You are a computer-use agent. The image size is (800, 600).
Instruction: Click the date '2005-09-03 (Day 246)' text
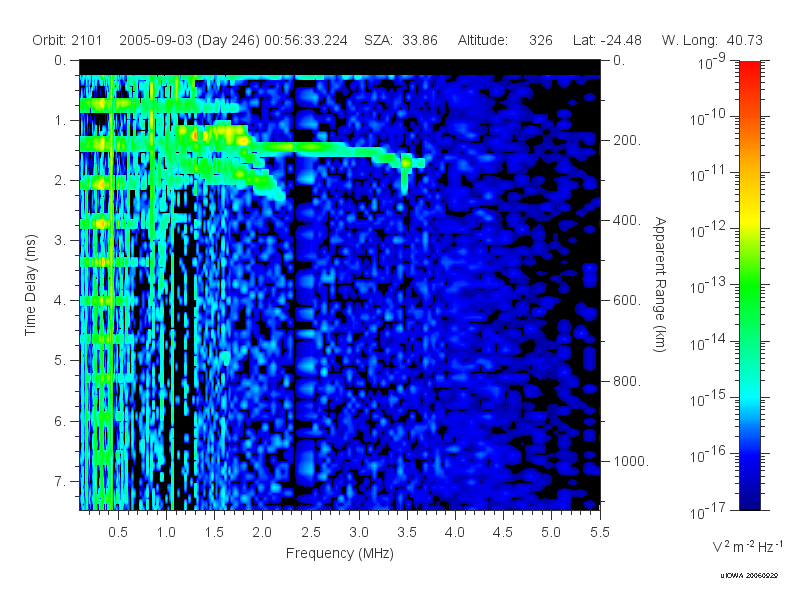(x=189, y=40)
